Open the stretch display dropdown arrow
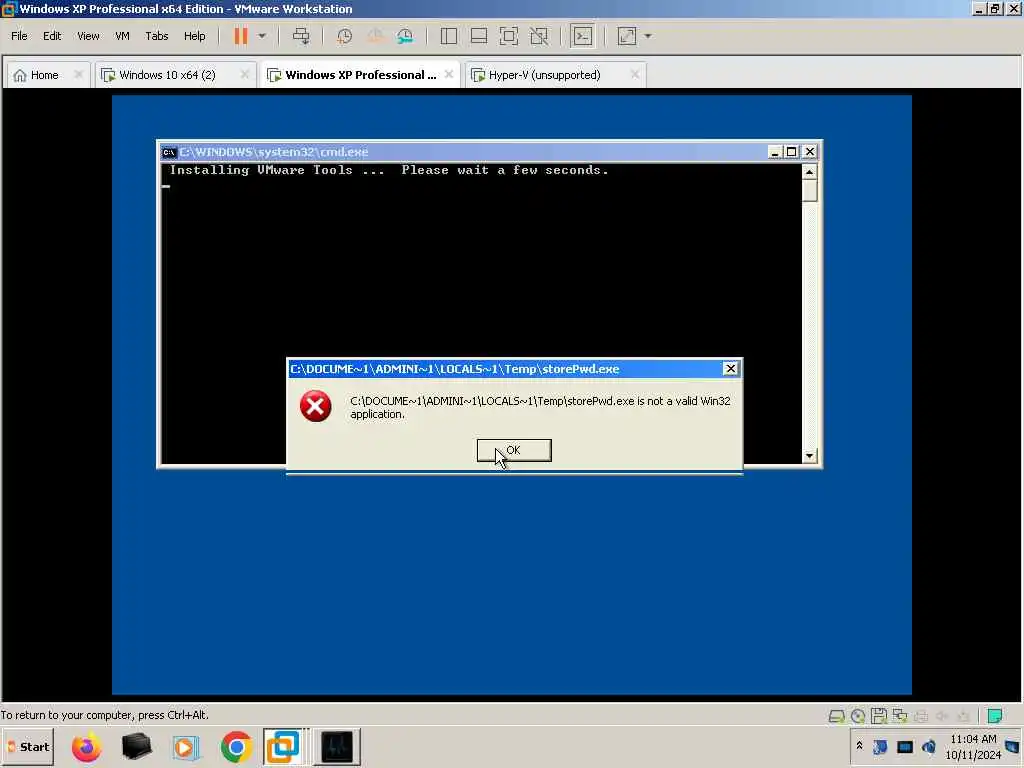1024x768 pixels. 648,36
